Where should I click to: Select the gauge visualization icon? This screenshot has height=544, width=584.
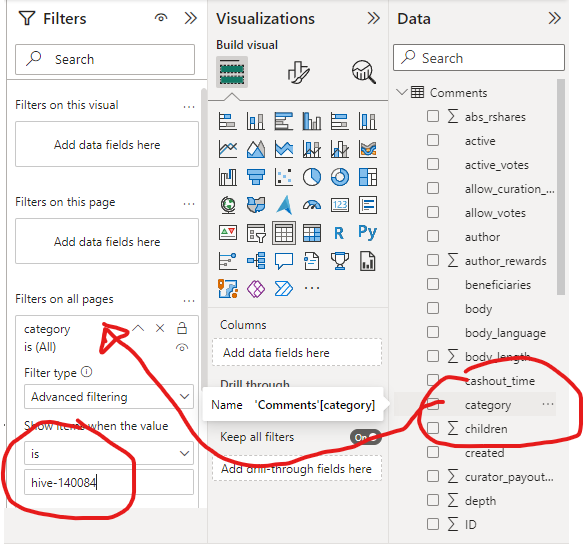pyautogui.click(x=312, y=205)
